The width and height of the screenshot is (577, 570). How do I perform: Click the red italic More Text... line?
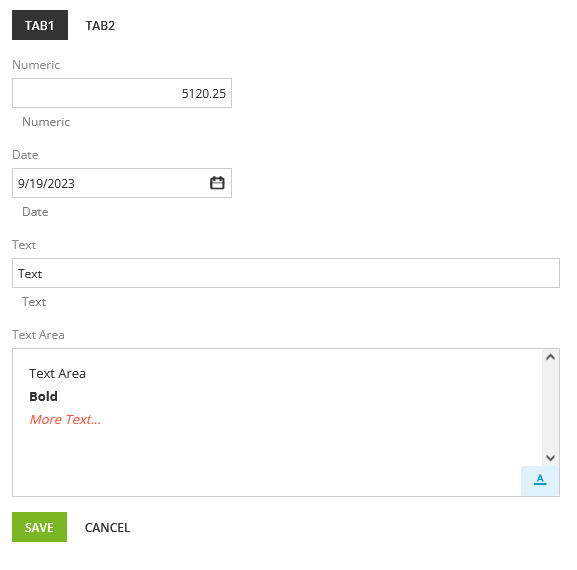point(65,419)
